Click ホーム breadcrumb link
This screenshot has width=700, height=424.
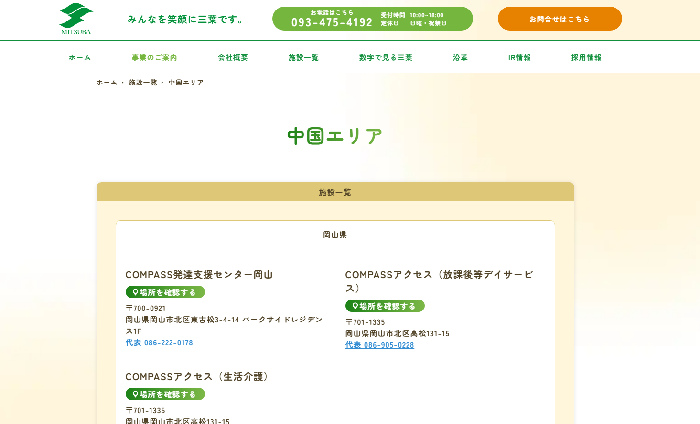coord(107,83)
